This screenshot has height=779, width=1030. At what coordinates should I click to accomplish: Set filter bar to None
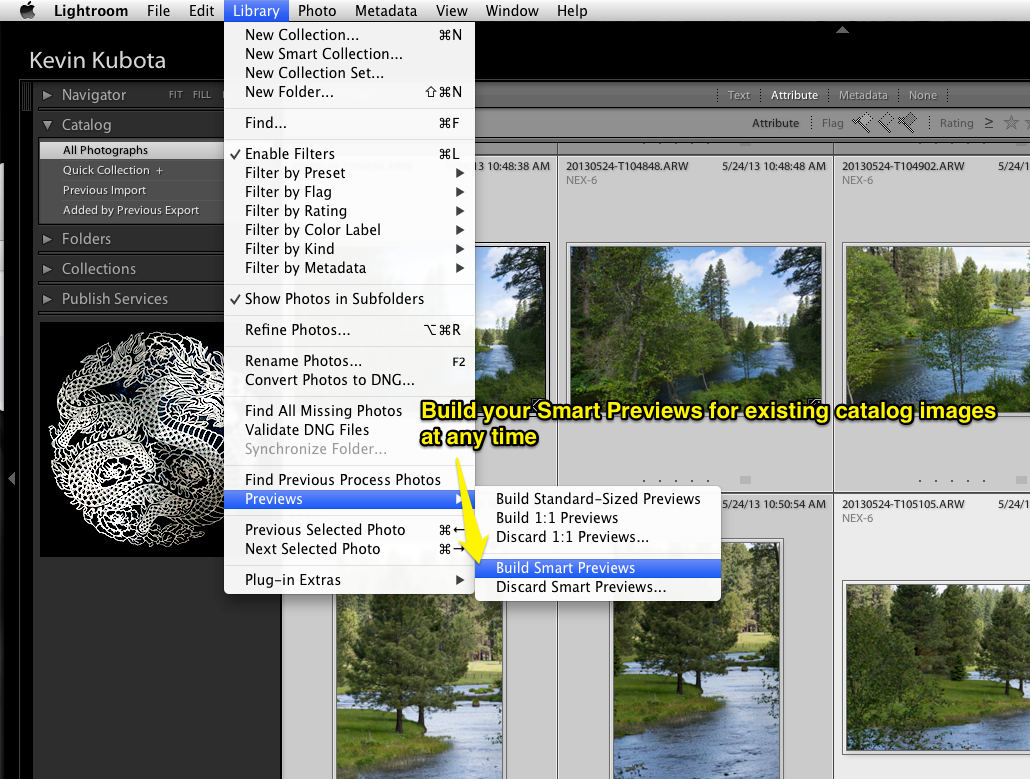(x=922, y=95)
